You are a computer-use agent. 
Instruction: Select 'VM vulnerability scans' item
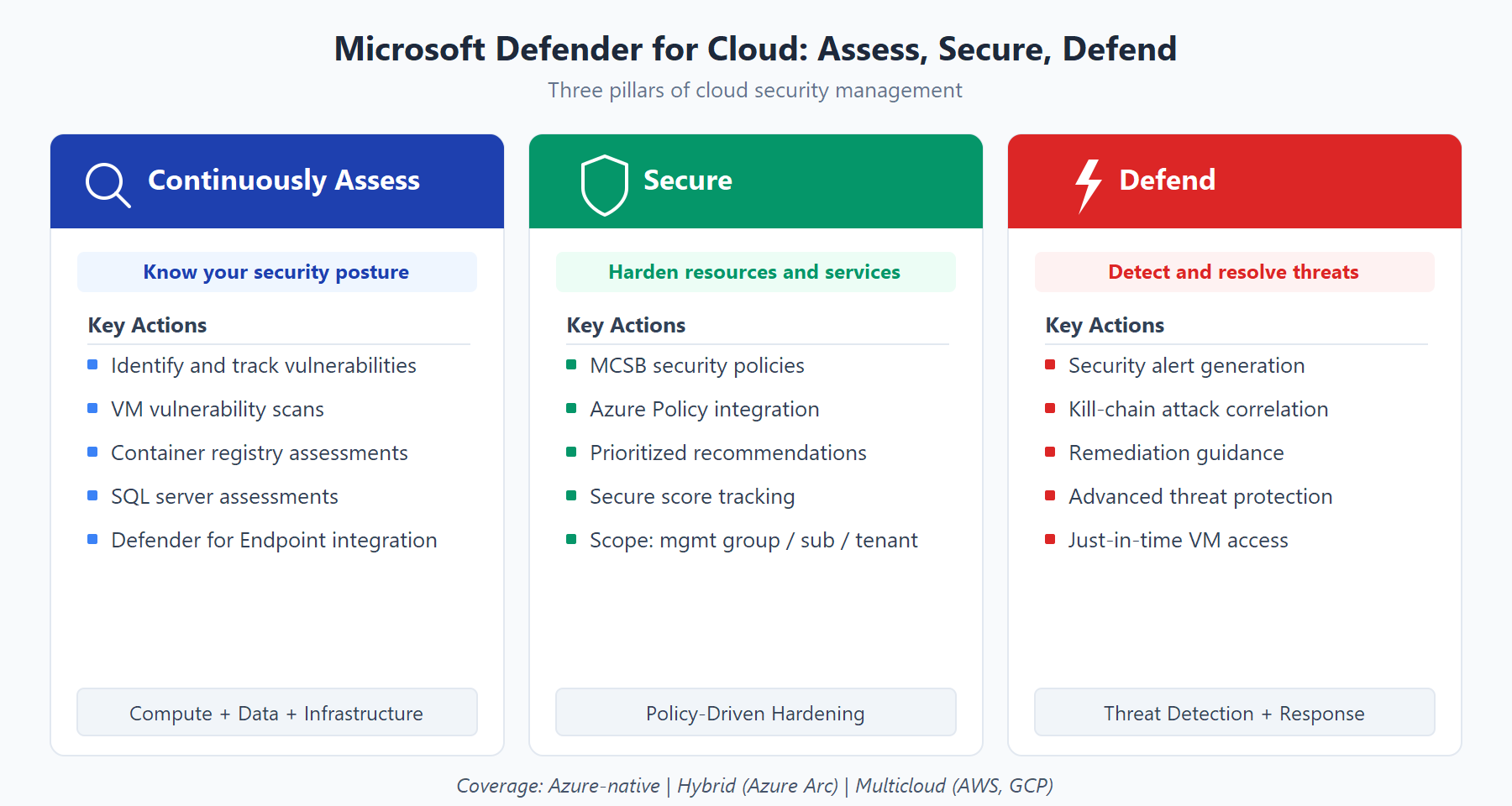coord(218,410)
